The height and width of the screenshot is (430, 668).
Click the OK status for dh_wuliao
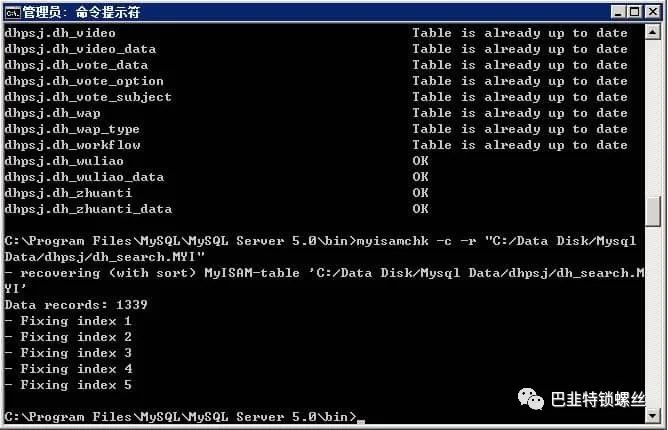(x=420, y=161)
